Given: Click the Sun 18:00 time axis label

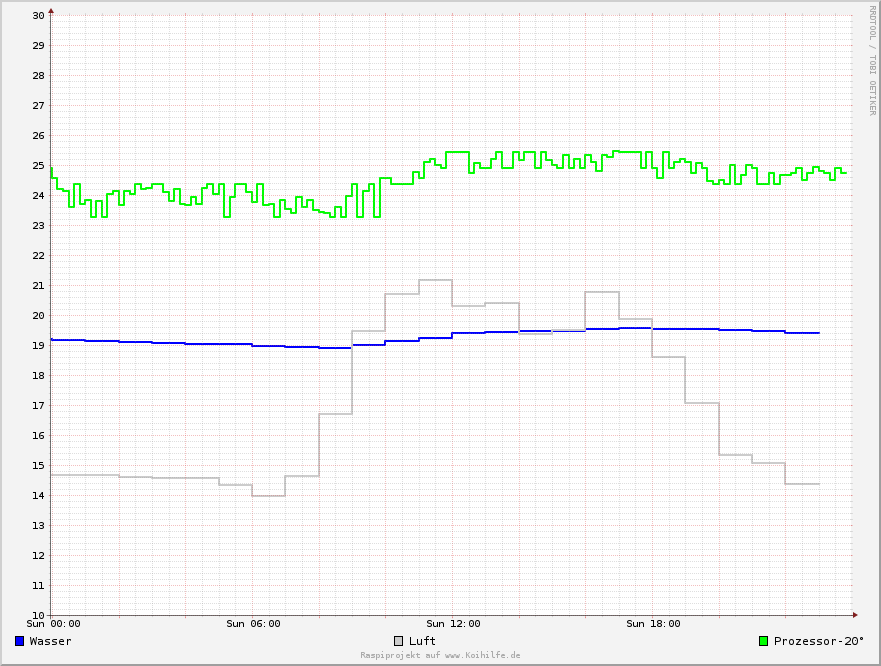Looking at the screenshot, I should [x=653, y=624].
